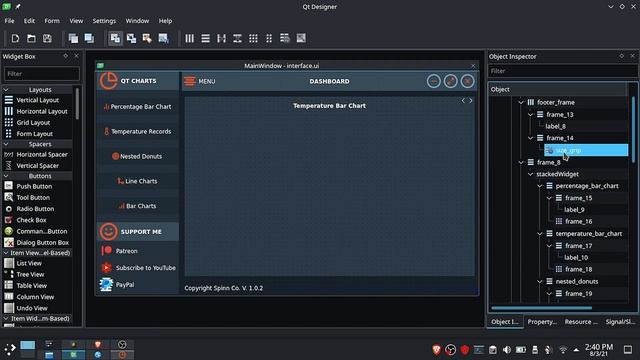Click the QT CHARTS pie logo icon
Screen dimensions: 640x360
click(x=109, y=81)
